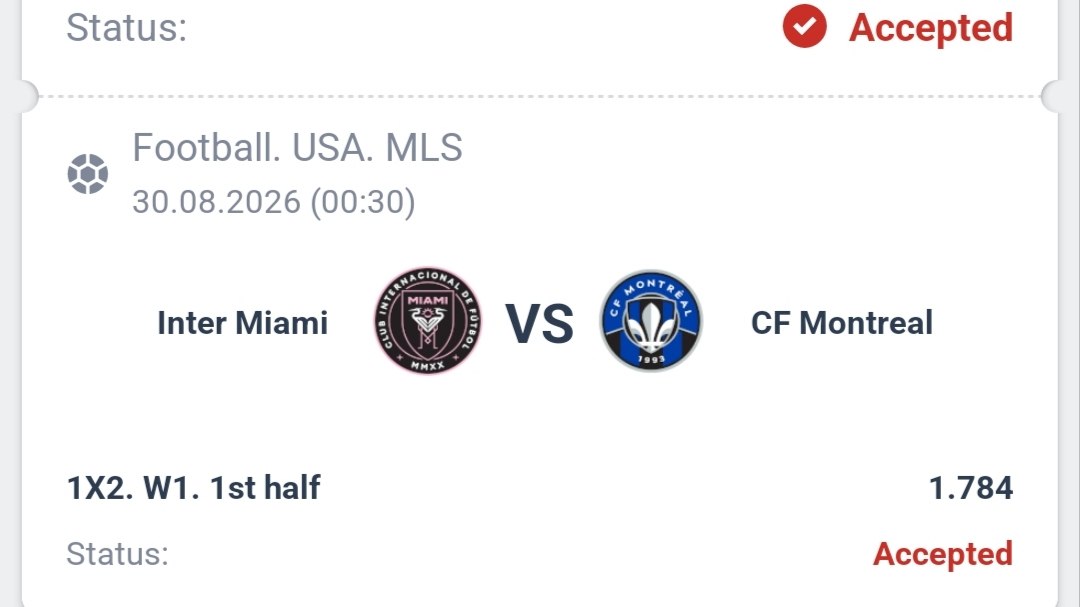Open the Football. USA. MLS league title

click(297, 147)
